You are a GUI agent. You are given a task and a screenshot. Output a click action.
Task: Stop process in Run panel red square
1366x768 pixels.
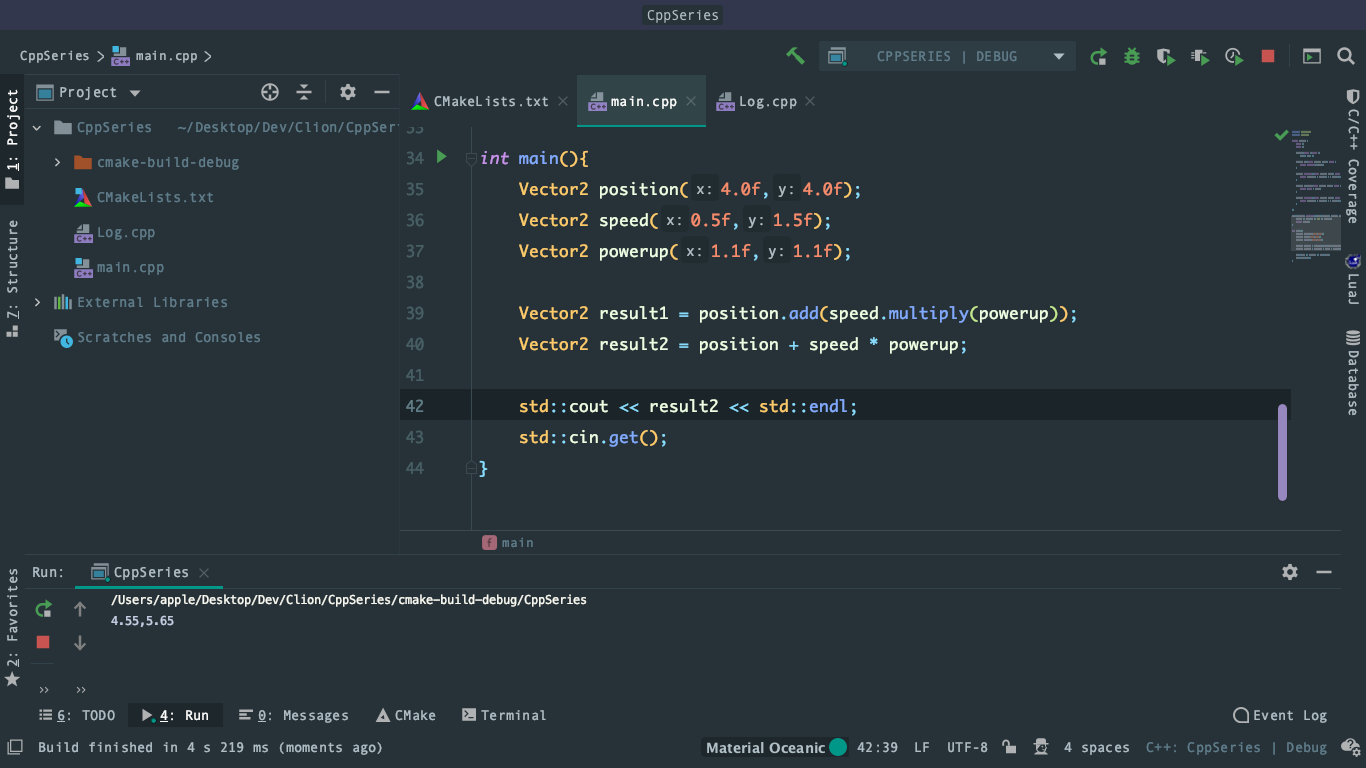pyautogui.click(x=43, y=642)
